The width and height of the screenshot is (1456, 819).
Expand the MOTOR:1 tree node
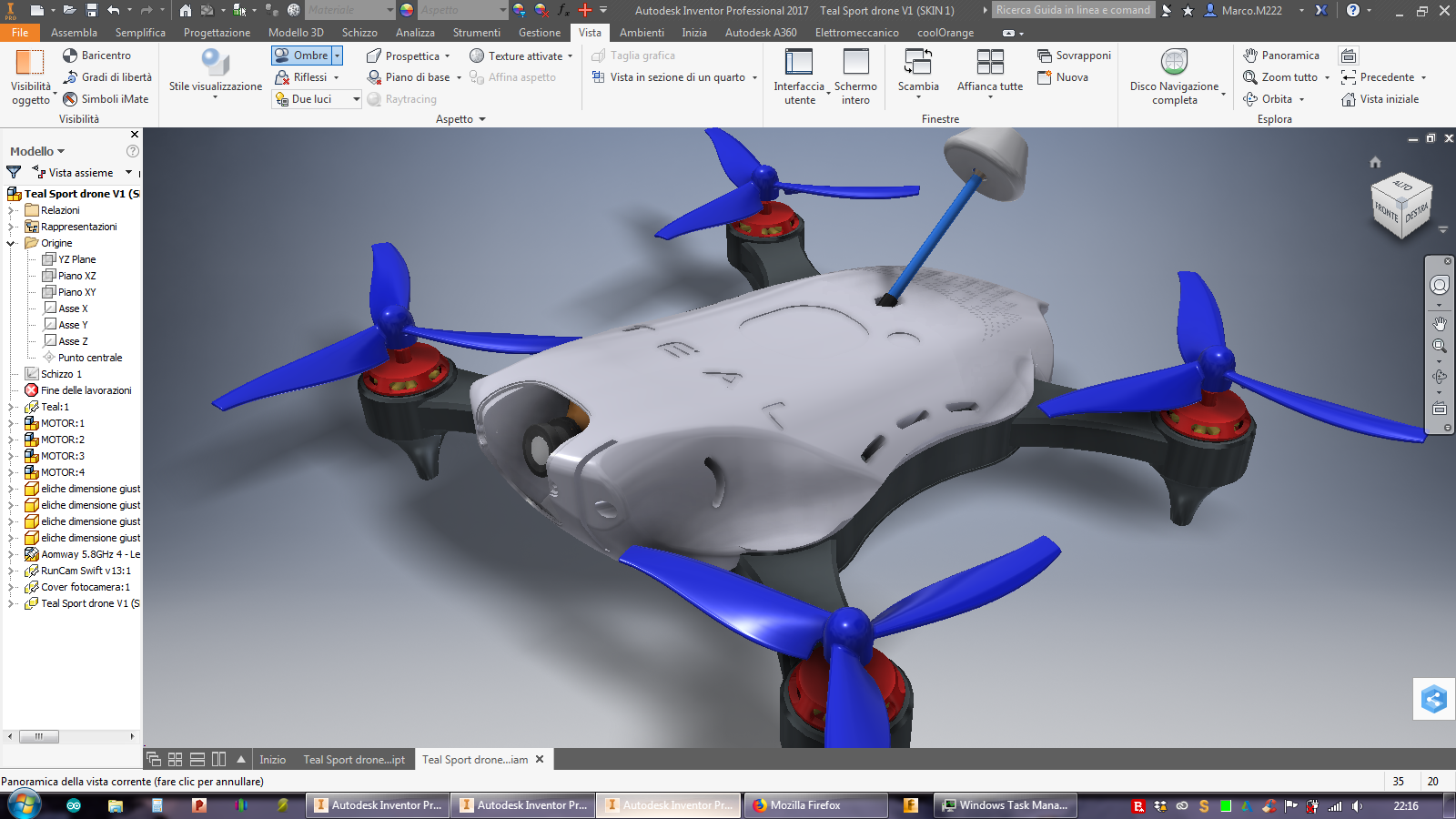coord(12,423)
